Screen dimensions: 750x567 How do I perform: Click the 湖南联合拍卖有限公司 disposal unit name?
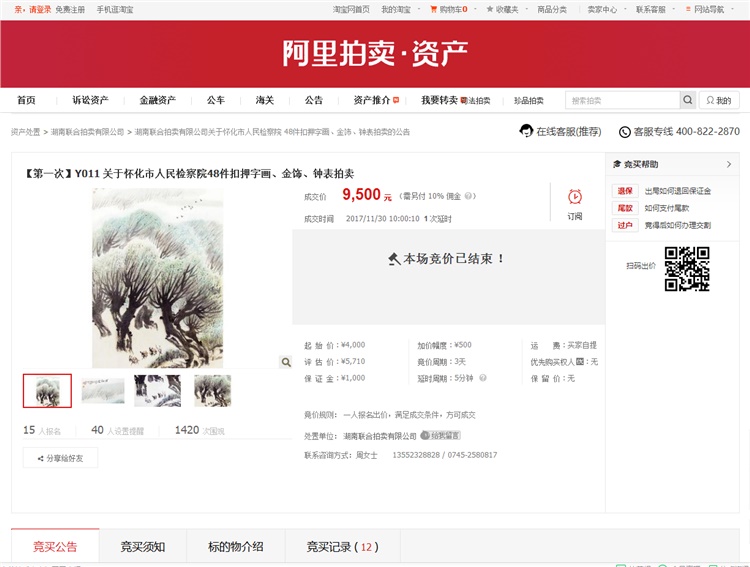(x=380, y=436)
